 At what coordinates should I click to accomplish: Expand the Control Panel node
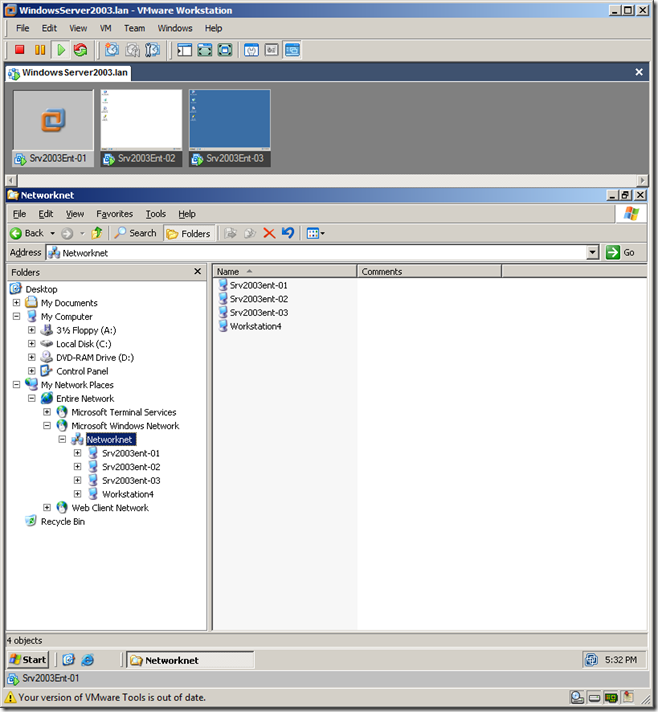point(32,371)
